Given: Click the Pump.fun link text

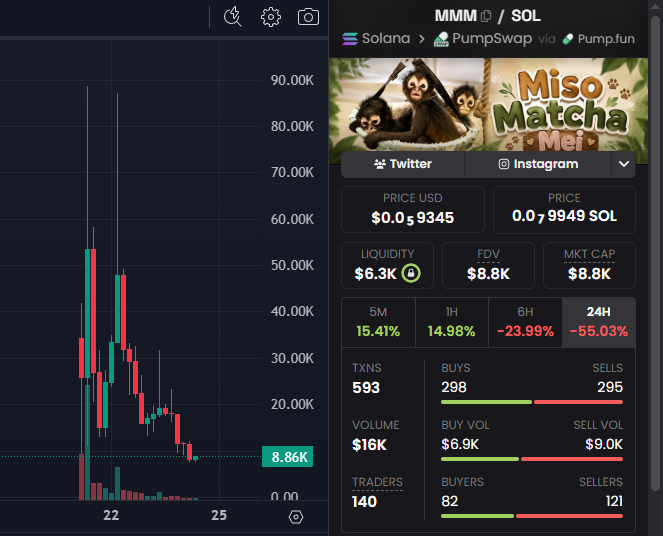Looking at the screenshot, I should tap(606, 39).
